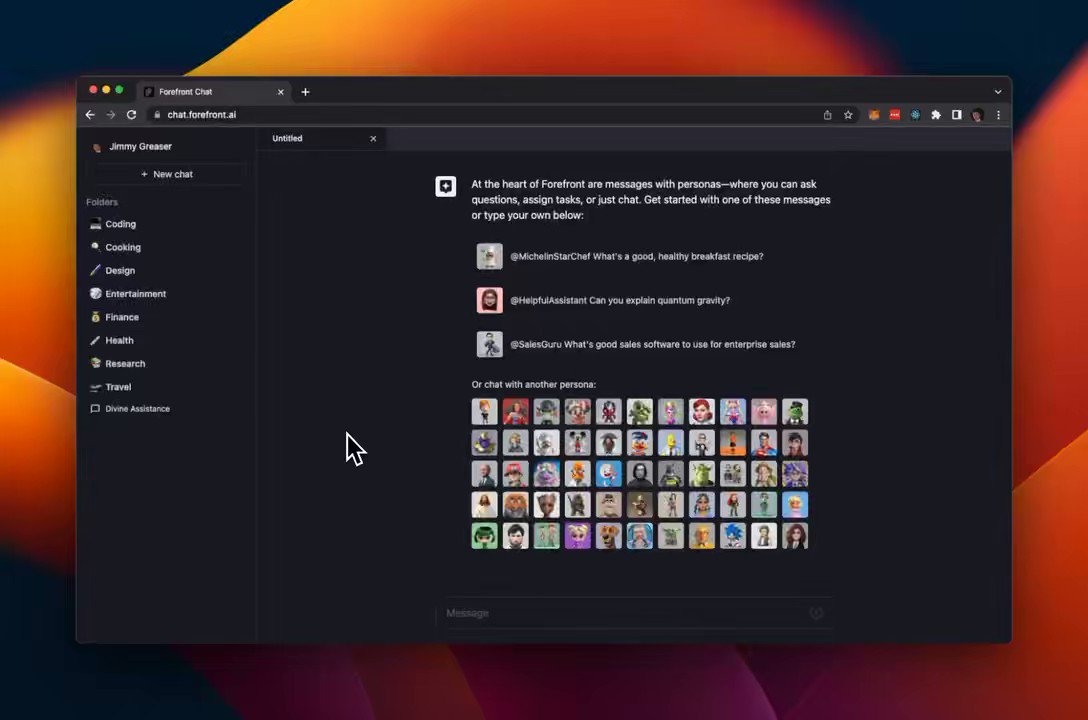Image resolution: width=1088 pixels, height=720 pixels.
Task: Bookmark this page with the star icon
Action: tap(848, 115)
